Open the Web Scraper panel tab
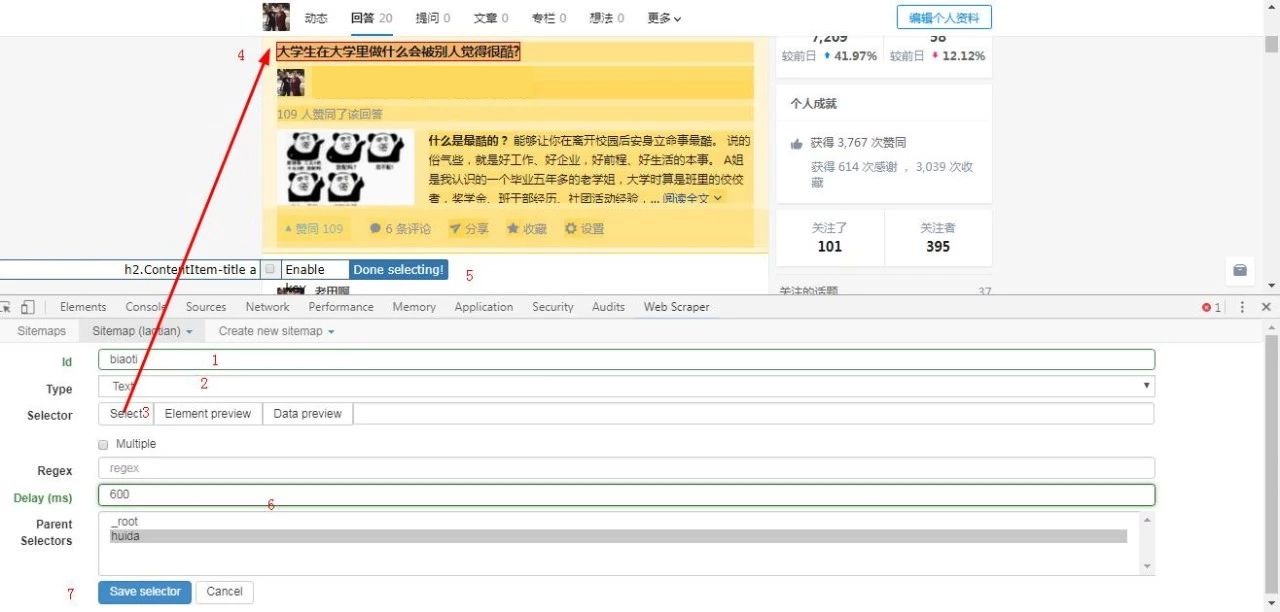This screenshot has width=1280, height=612. tap(675, 307)
